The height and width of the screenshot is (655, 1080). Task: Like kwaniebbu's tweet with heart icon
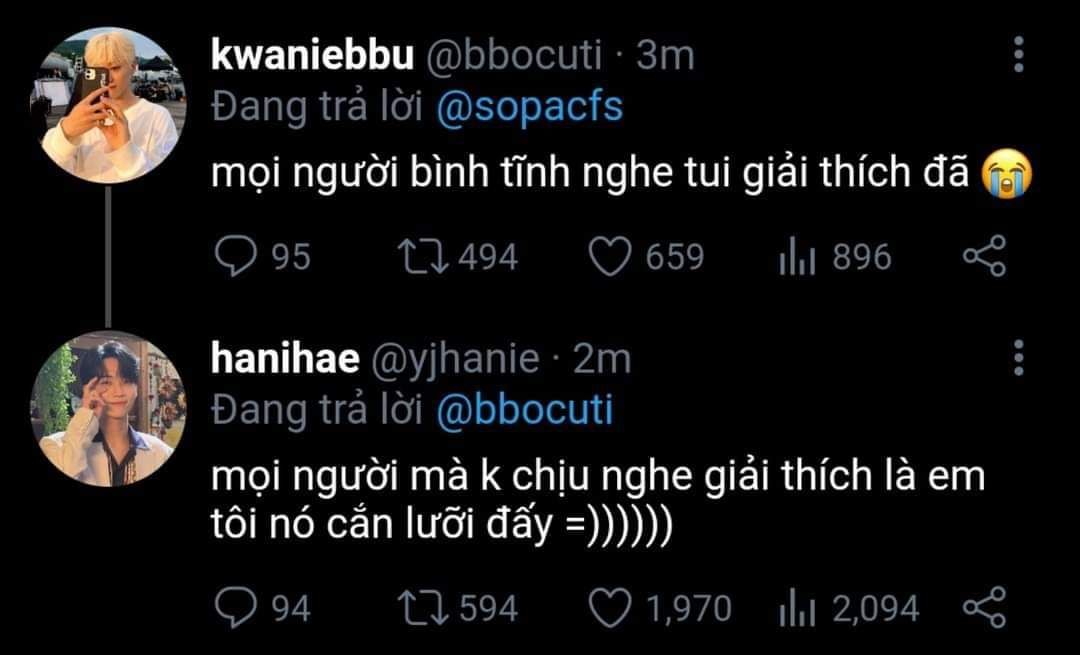607,258
